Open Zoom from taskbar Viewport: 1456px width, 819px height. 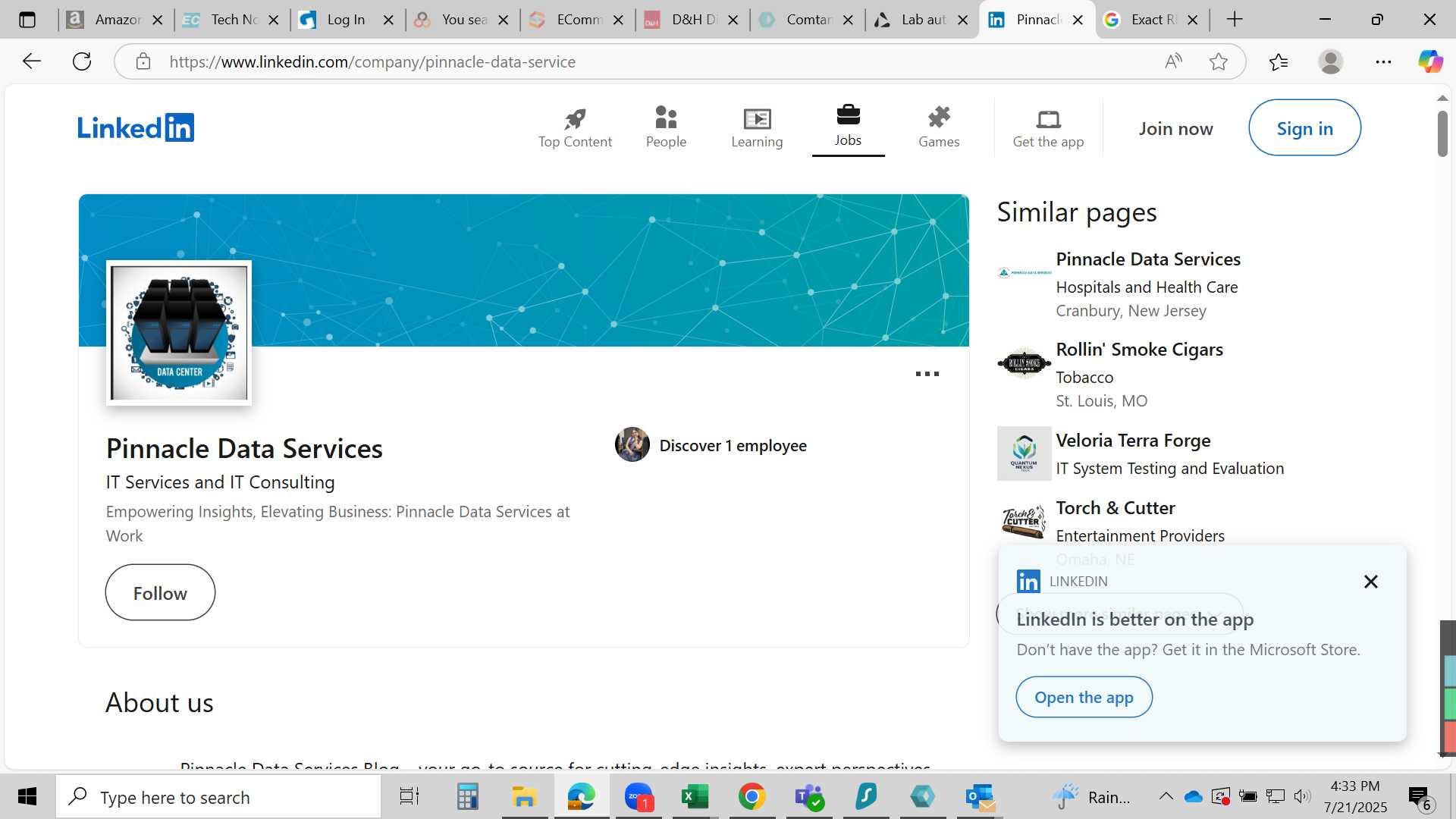(x=639, y=796)
